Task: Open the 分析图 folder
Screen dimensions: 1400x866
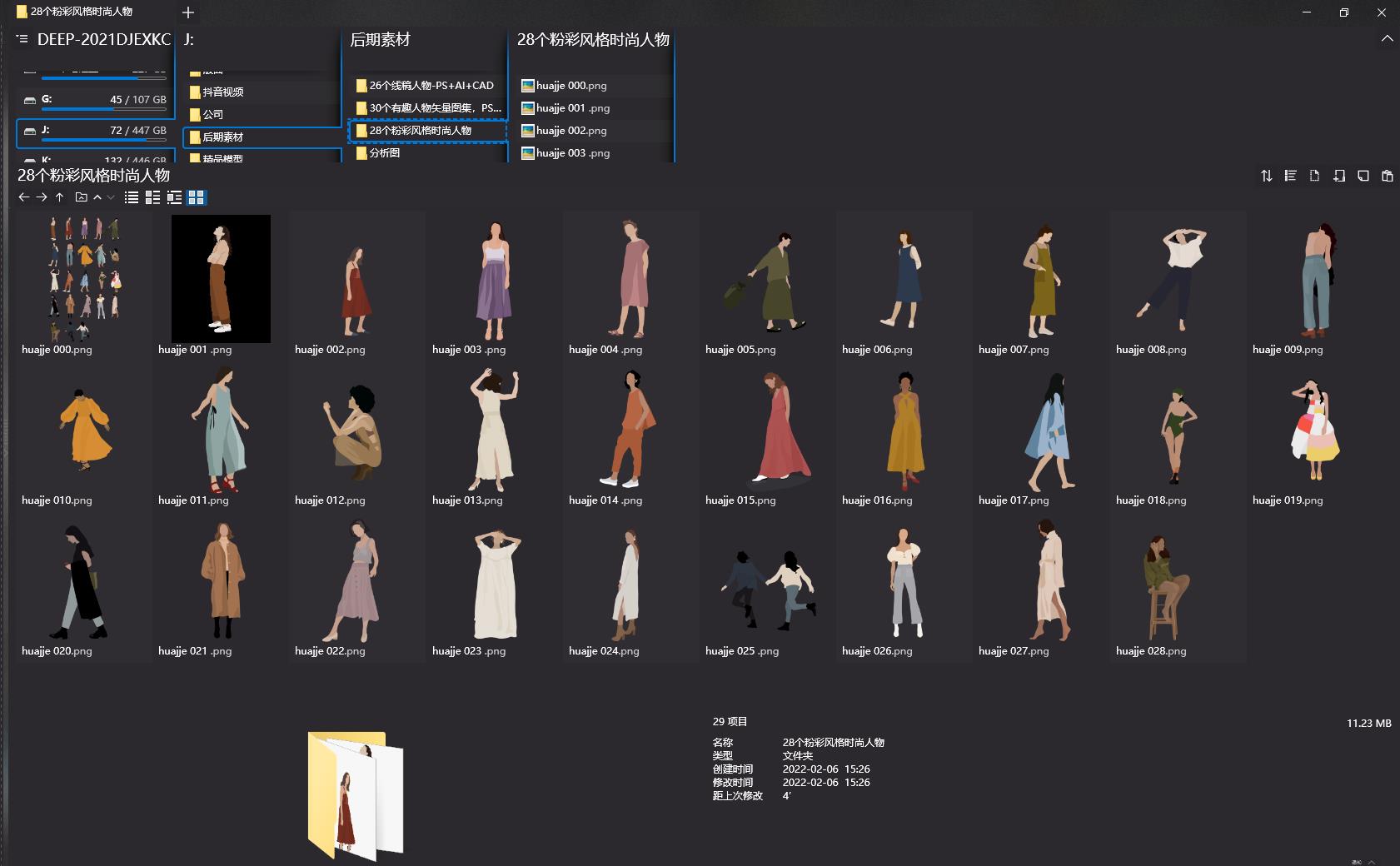Action: coord(384,153)
